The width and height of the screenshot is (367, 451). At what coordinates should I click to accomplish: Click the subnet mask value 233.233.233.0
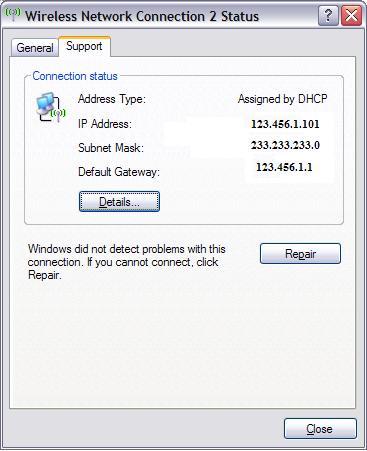[285, 145]
